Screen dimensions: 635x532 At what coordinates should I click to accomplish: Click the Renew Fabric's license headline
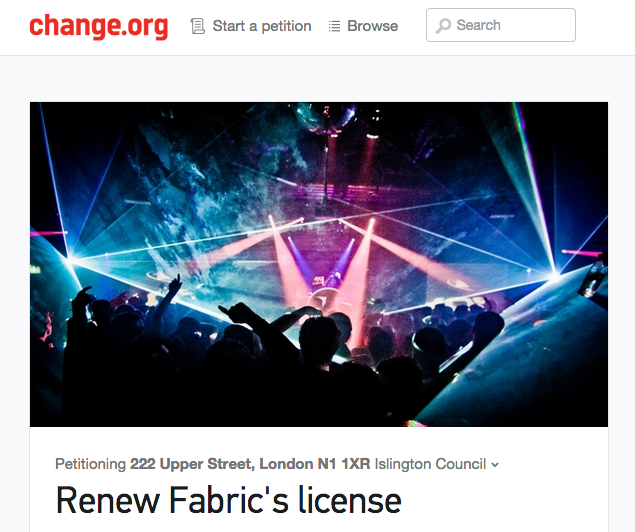pyautogui.click(x=228, y=500)
